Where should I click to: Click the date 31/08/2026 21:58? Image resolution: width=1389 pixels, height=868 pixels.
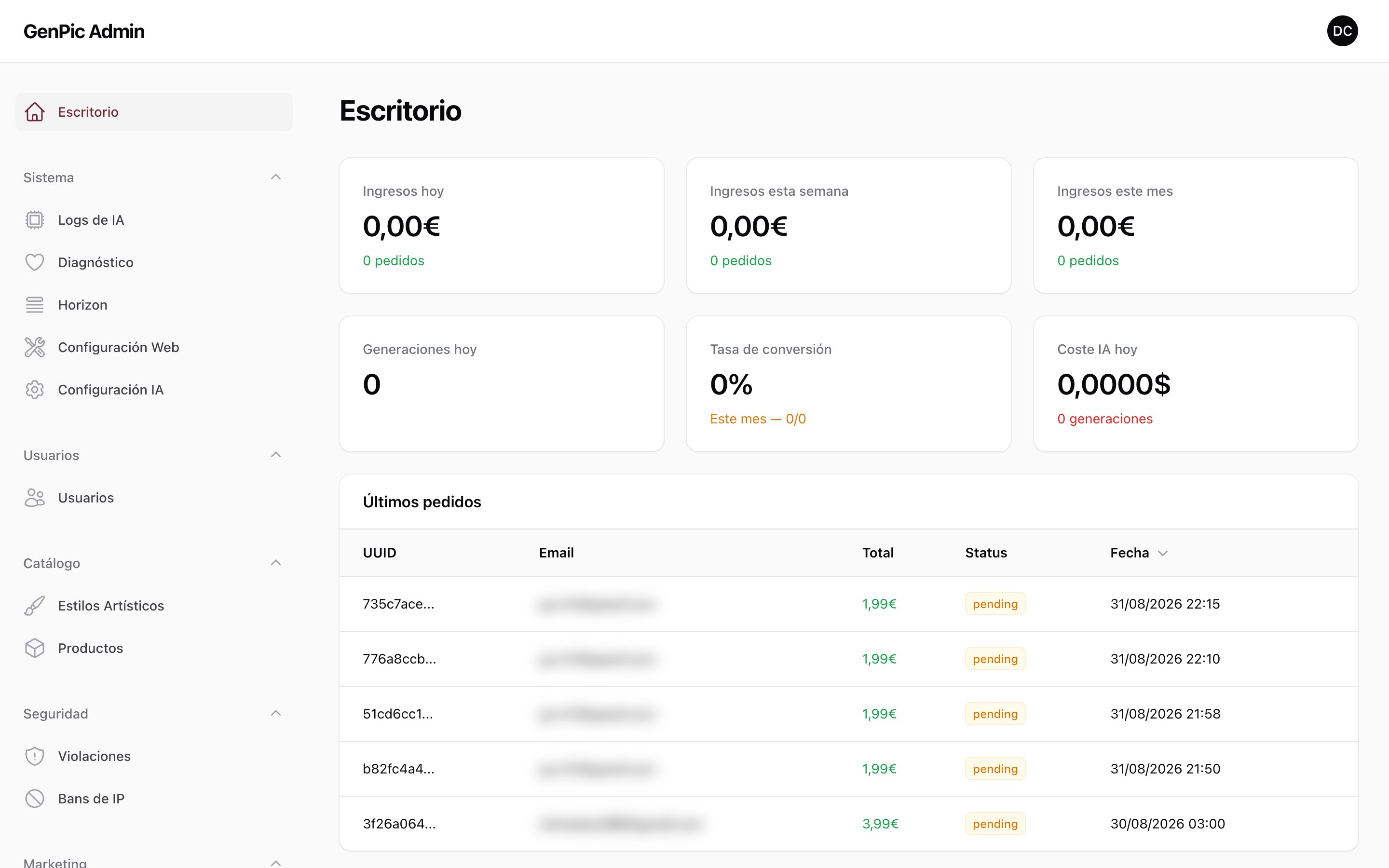click(1165, 714)
